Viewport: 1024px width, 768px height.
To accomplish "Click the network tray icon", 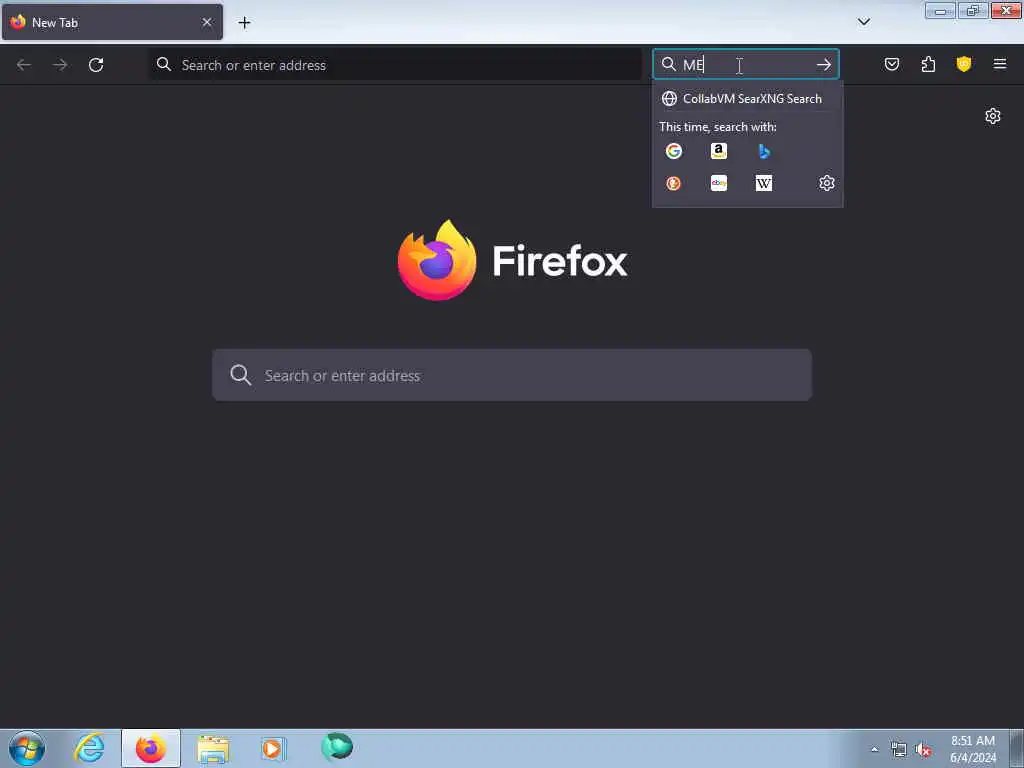I will (x=899, y=750).
